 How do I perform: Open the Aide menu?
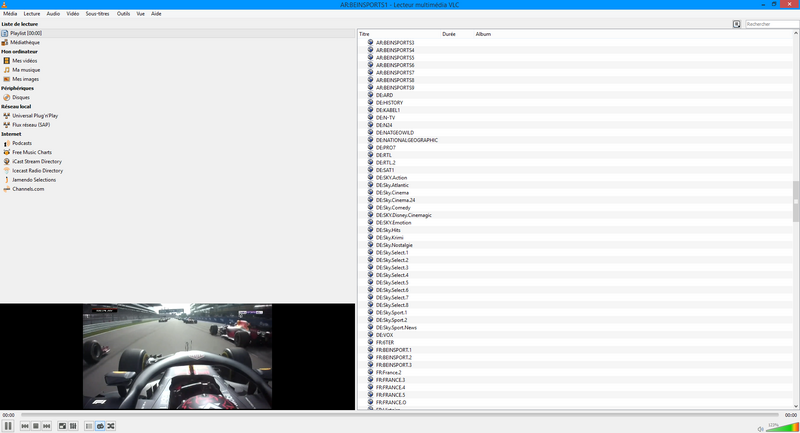click(x=156, y=14)
